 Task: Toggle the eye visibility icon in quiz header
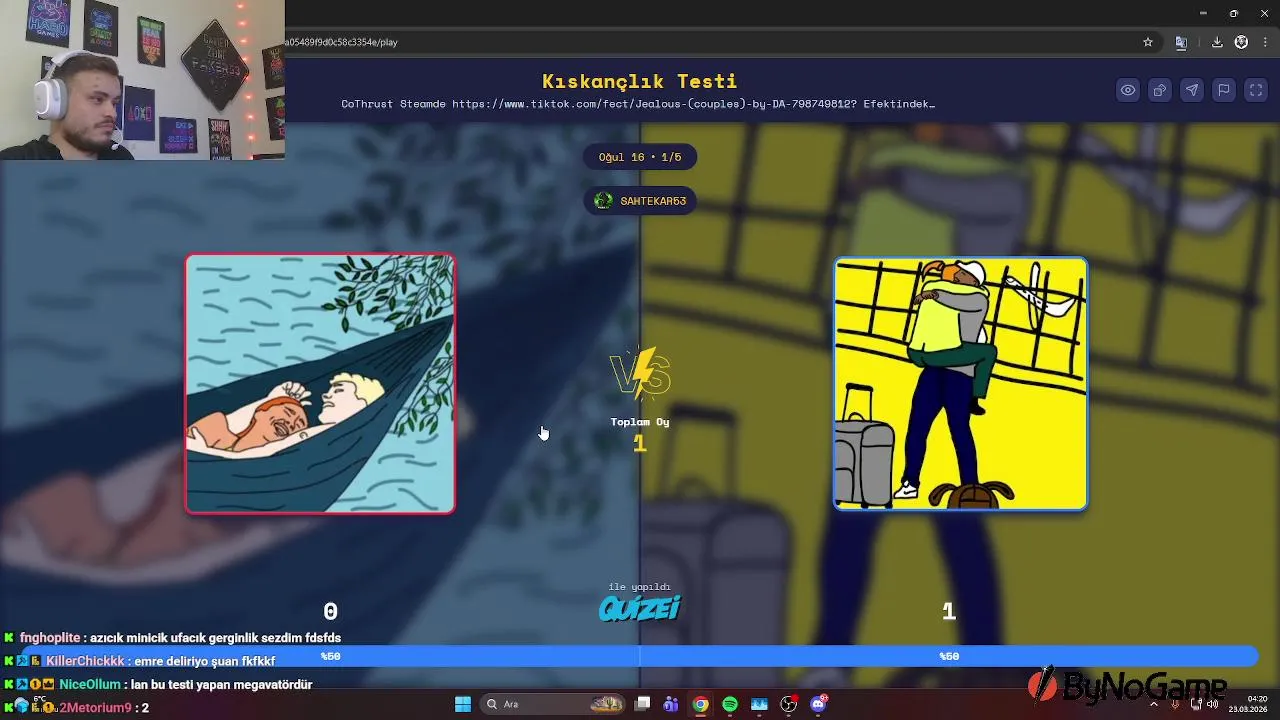(1128, 90)
